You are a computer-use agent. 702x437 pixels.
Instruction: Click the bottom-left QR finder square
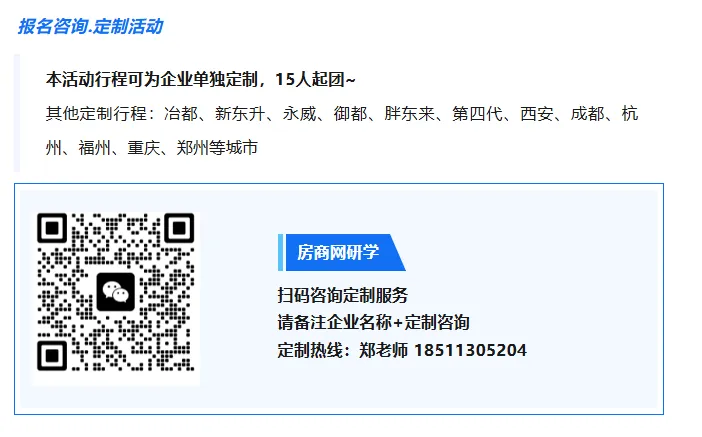52,356
